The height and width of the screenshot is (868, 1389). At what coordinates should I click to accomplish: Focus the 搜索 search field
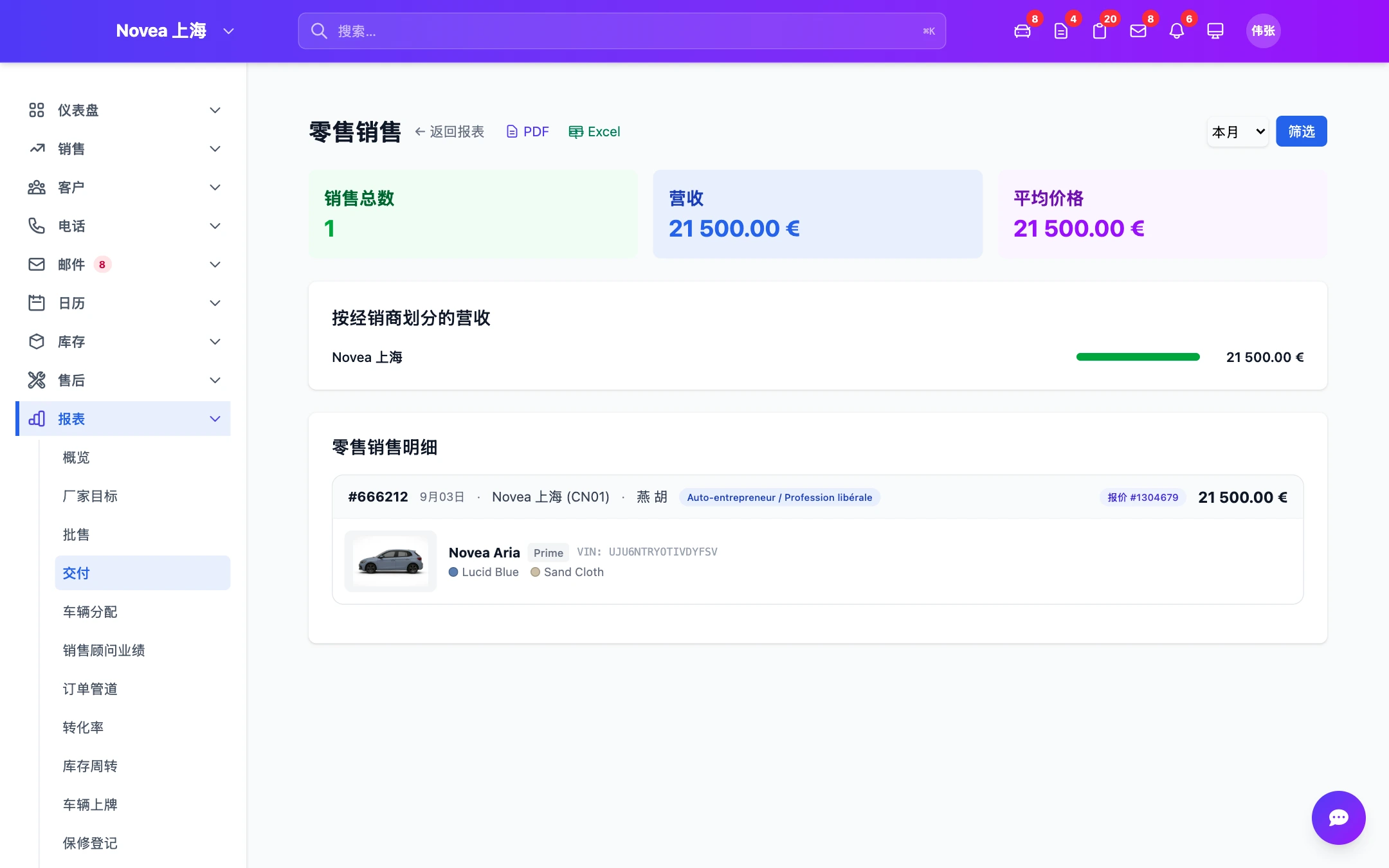pyautogui.click(x=622, y=31)
